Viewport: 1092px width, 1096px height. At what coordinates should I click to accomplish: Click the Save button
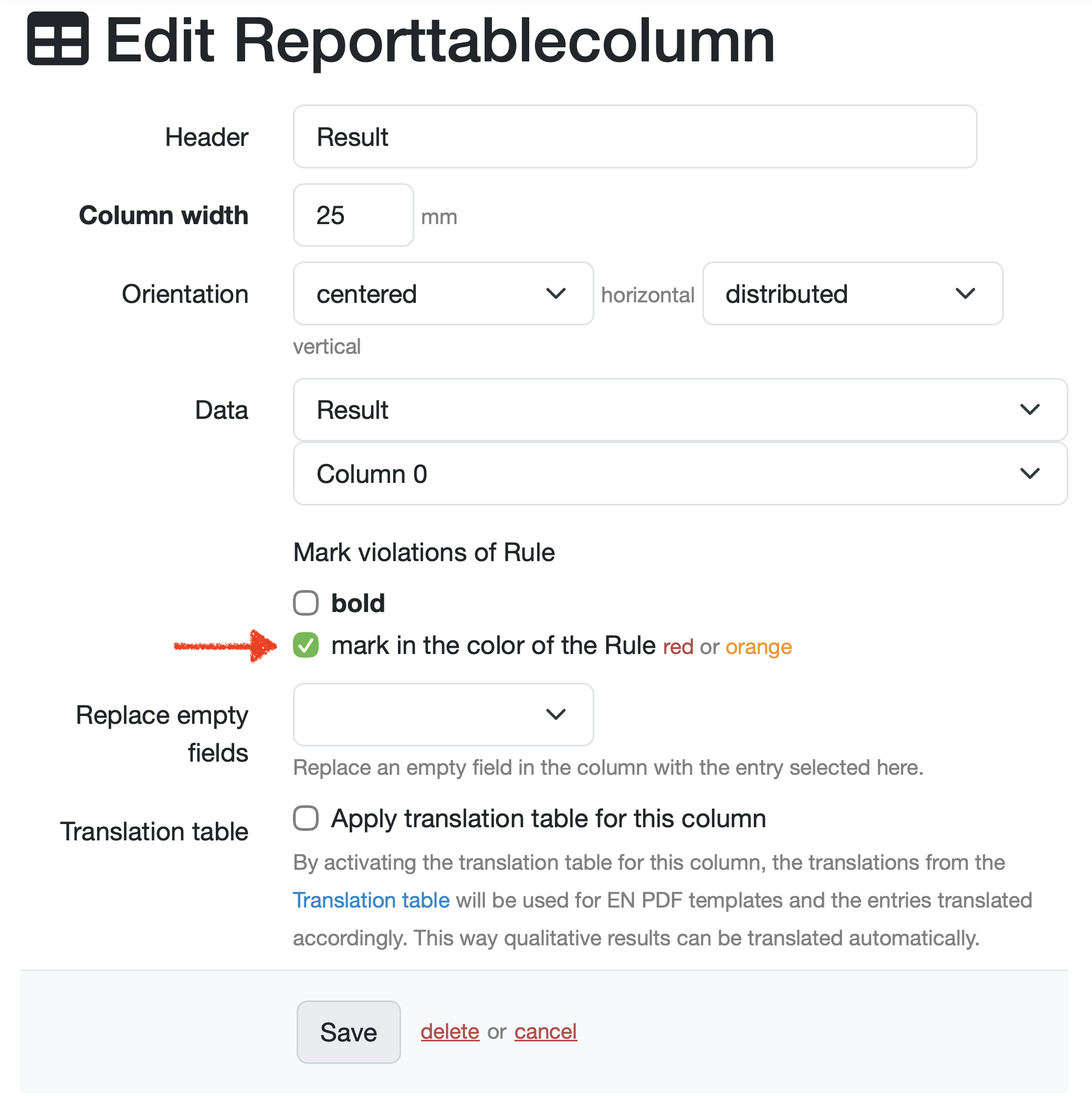point(348,1032)
